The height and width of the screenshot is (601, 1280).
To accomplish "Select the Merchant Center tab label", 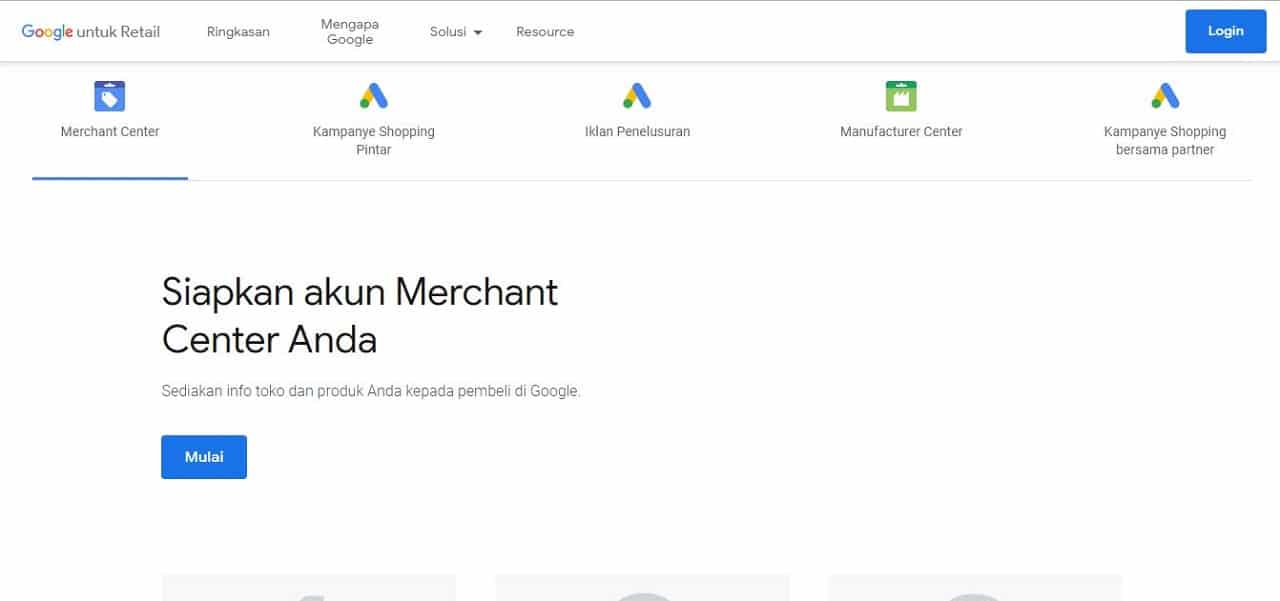I will pyautogui.click(x=110, y=132).
